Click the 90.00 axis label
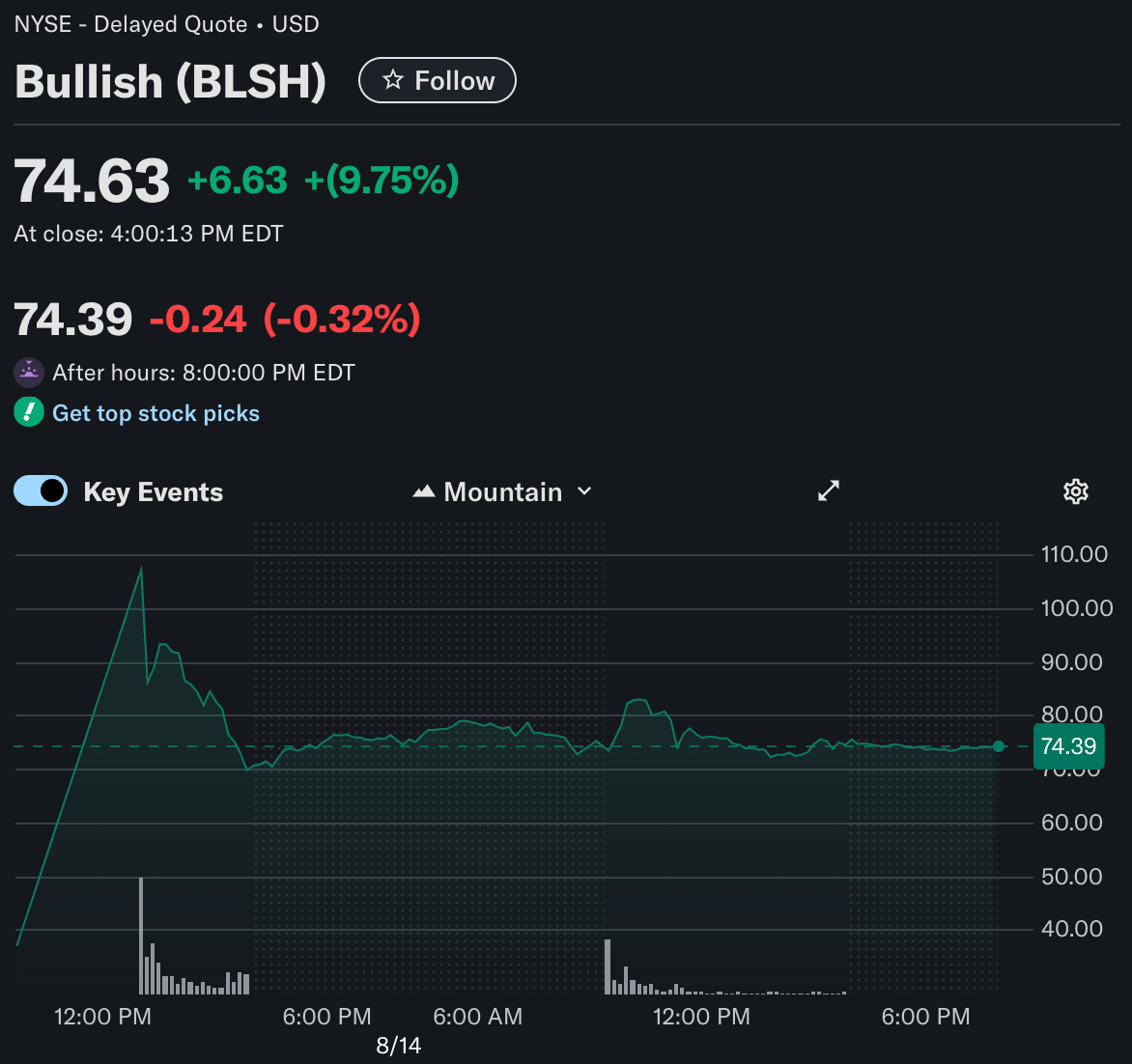 [1071, 662]
